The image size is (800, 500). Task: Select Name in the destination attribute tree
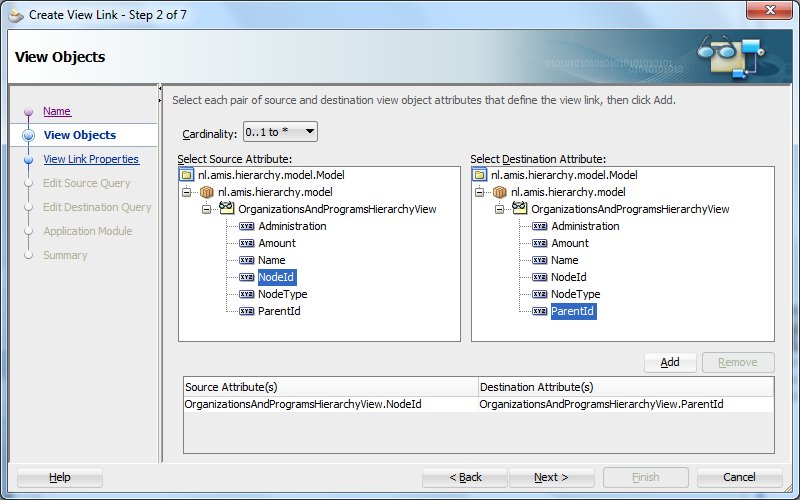coord(564,260)
